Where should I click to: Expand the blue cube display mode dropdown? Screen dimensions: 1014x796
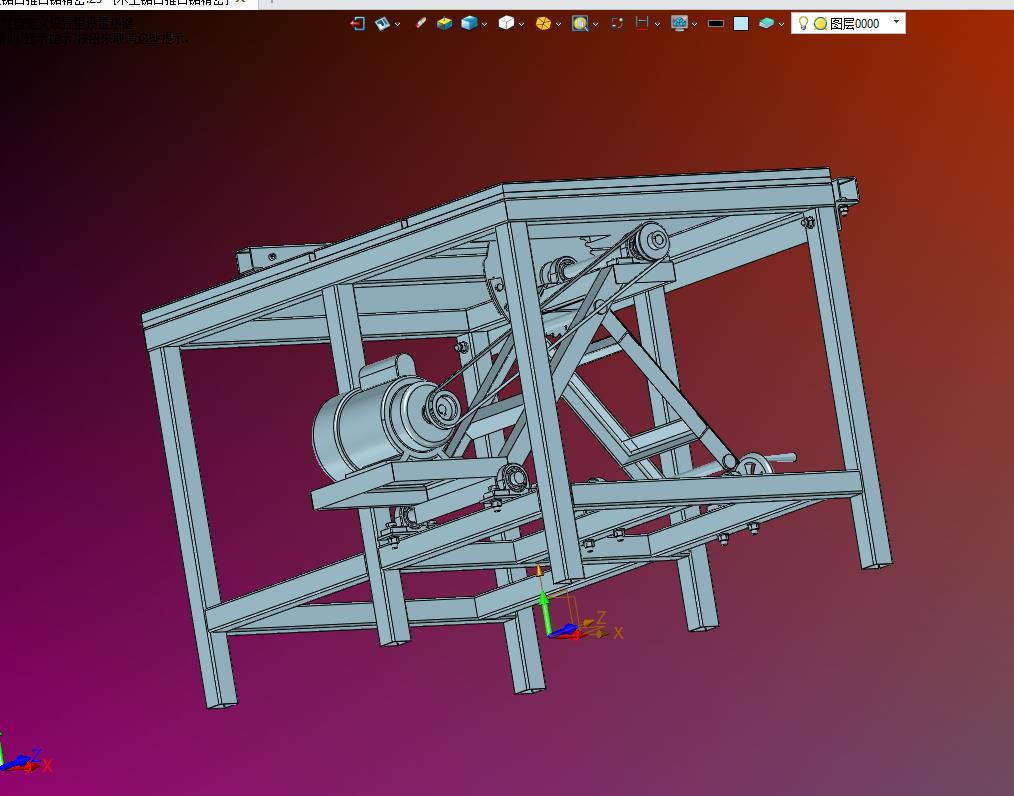pyautogui.click(x=484, y=25)
